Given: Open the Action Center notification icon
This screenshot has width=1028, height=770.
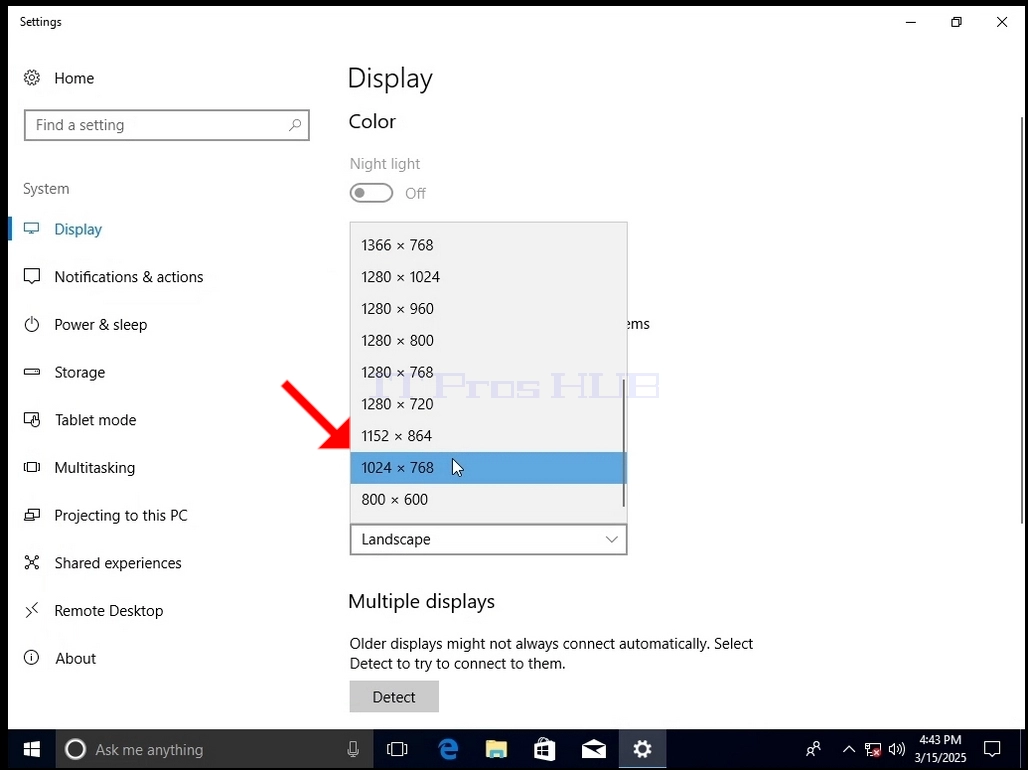Looking at the screenshot, I should 993,748.
